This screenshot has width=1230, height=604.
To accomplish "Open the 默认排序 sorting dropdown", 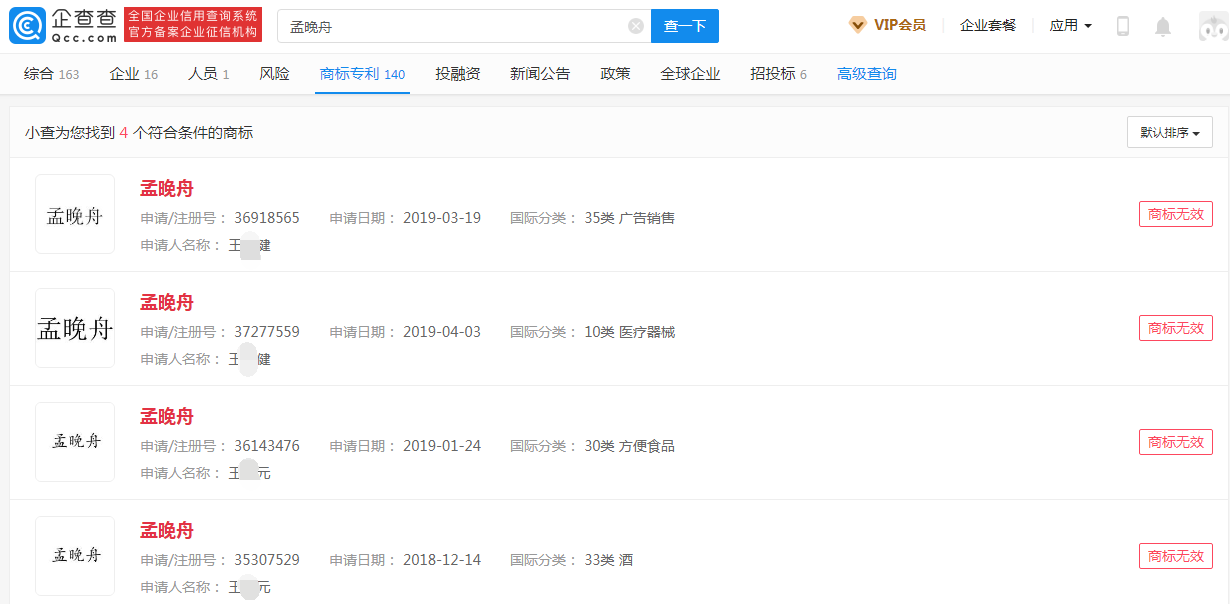I will [x=1169, y=131].
